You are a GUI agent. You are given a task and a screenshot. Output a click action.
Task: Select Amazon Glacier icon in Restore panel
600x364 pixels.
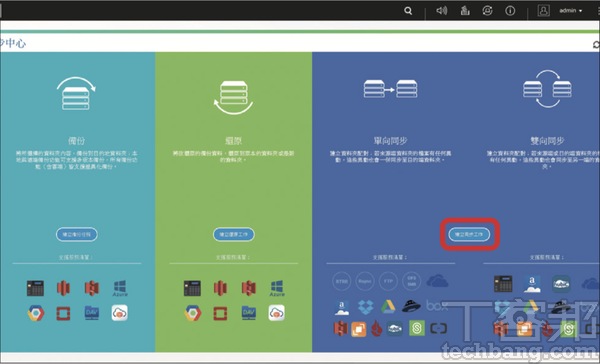tap(220, 288)
